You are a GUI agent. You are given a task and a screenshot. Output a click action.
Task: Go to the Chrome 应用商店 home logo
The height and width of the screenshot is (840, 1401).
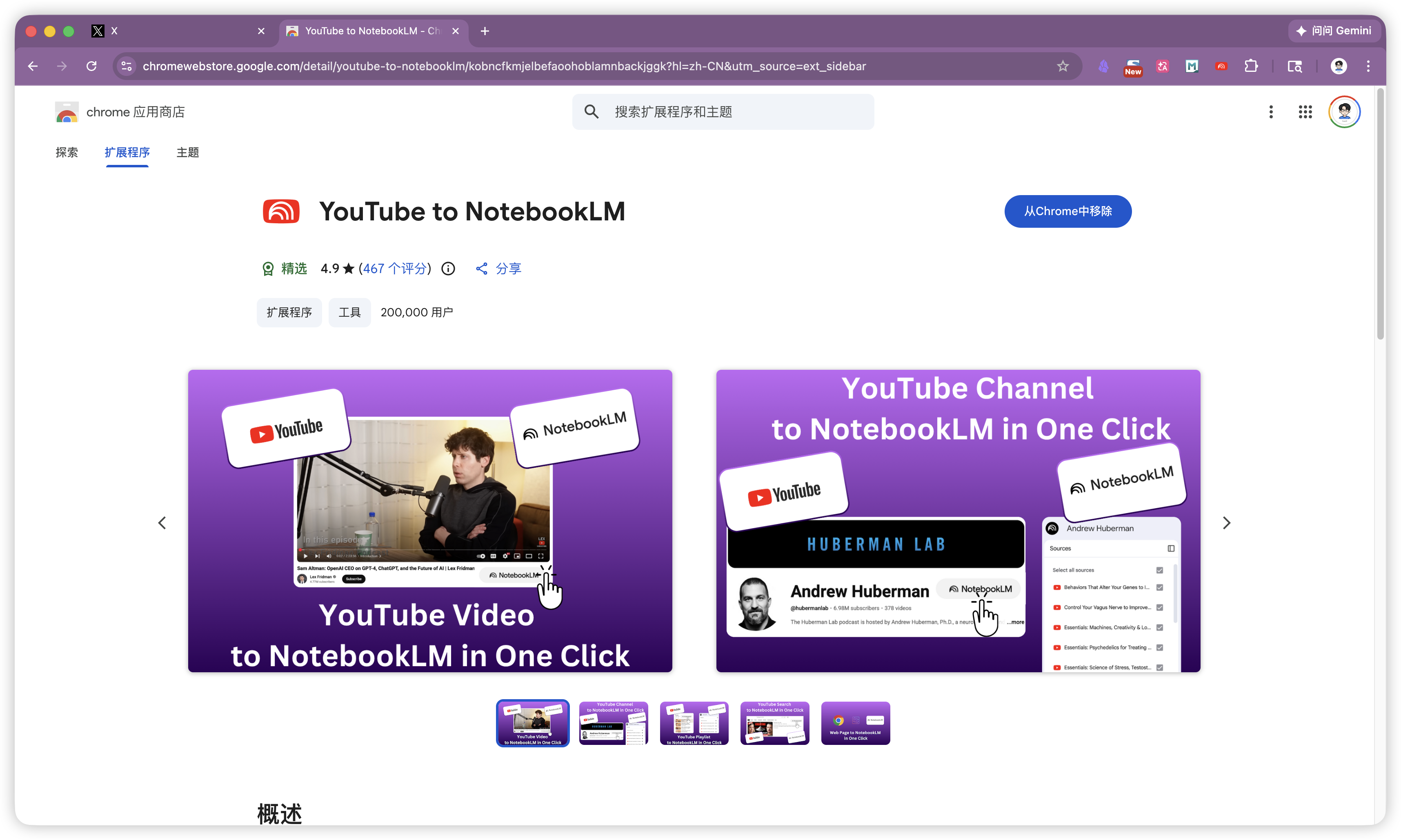coord(120,112)
